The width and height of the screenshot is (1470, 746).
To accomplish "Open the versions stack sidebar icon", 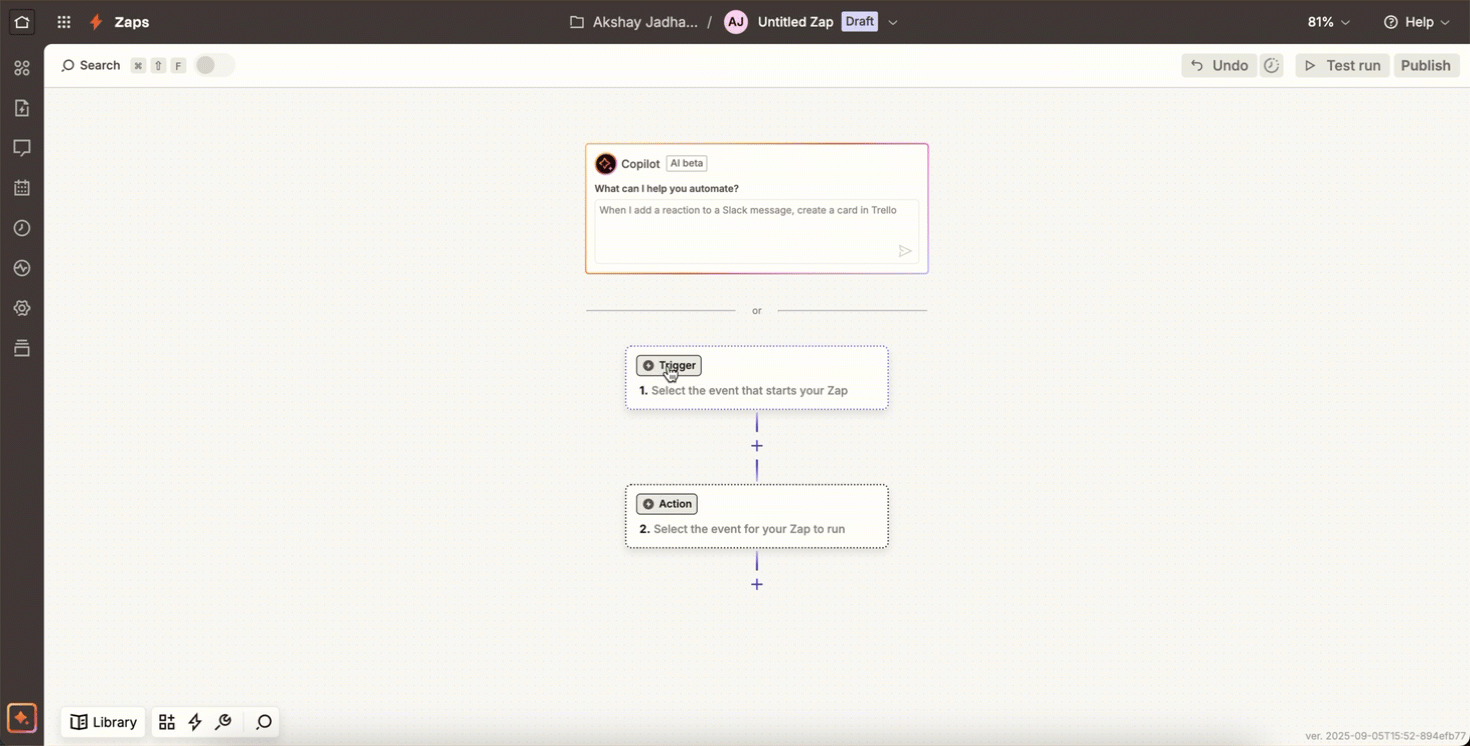I will coord(22,348).
